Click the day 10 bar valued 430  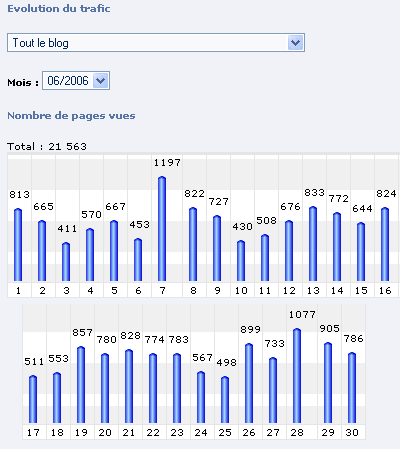(x=241, y=261)
